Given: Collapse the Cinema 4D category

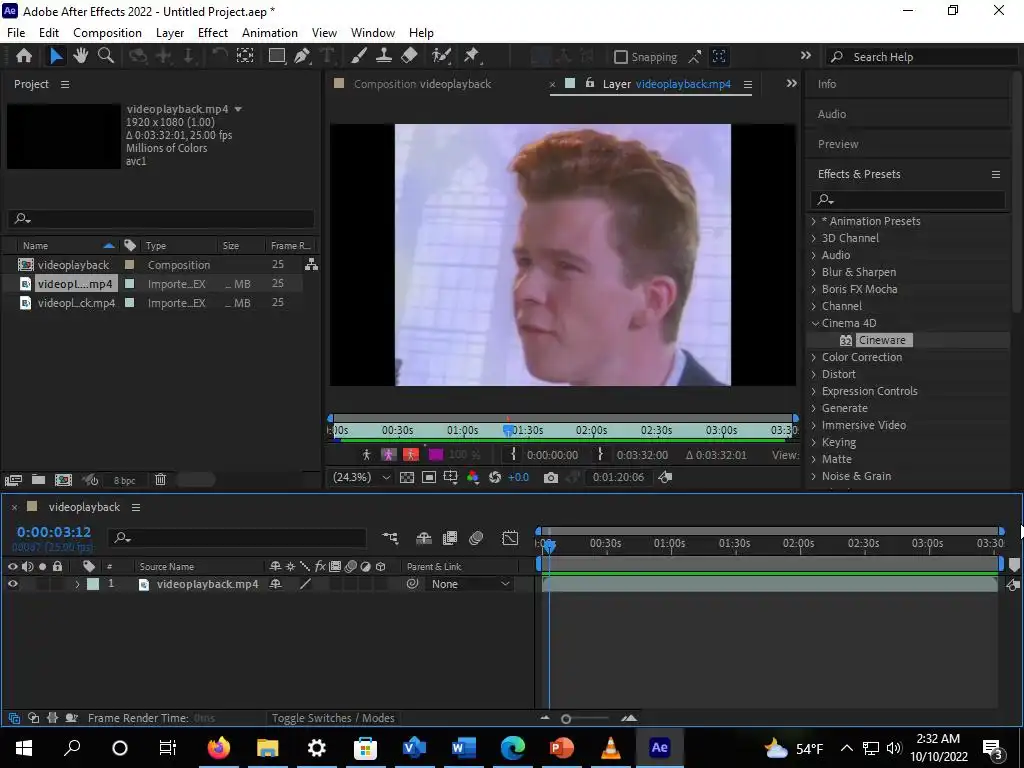Looking at the screenshot, I should tap(814, 323).
